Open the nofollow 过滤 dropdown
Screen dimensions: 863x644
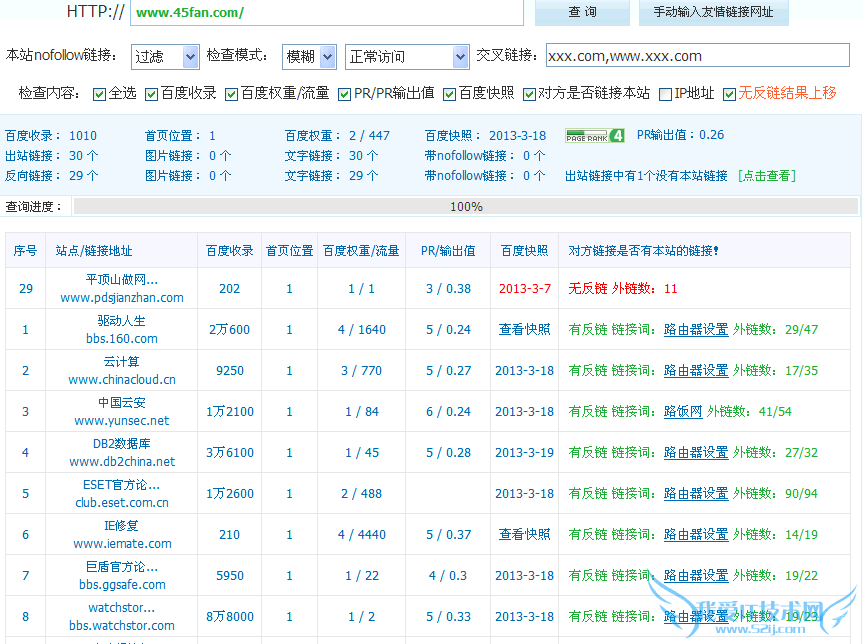point(164,57)
